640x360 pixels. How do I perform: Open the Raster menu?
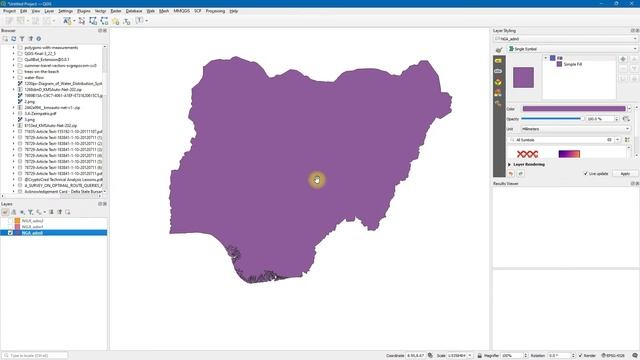[116, 11]
